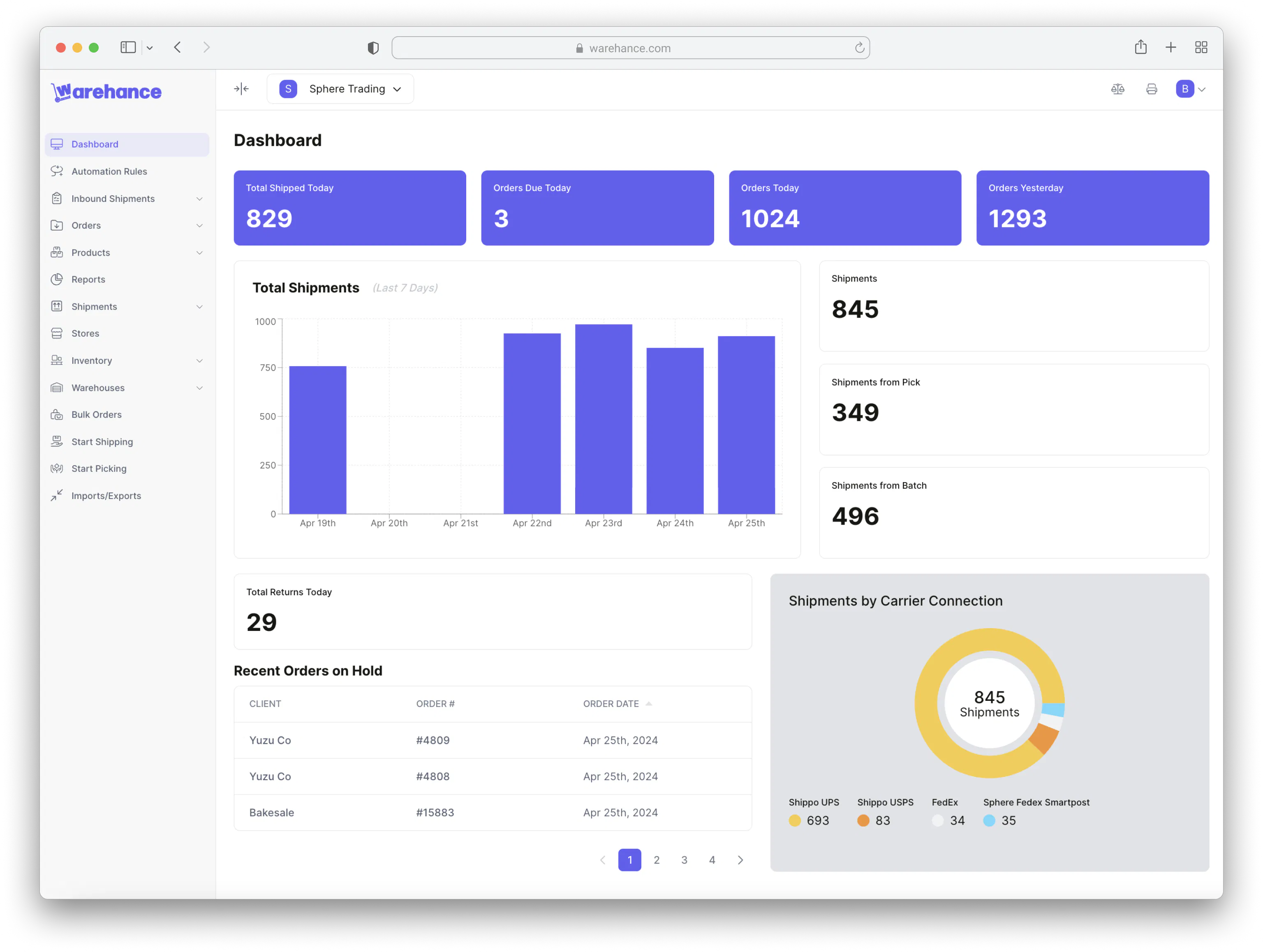Go to Stores in sidebar
Viewport: 1263px width, 952px height.
(85, 333)
